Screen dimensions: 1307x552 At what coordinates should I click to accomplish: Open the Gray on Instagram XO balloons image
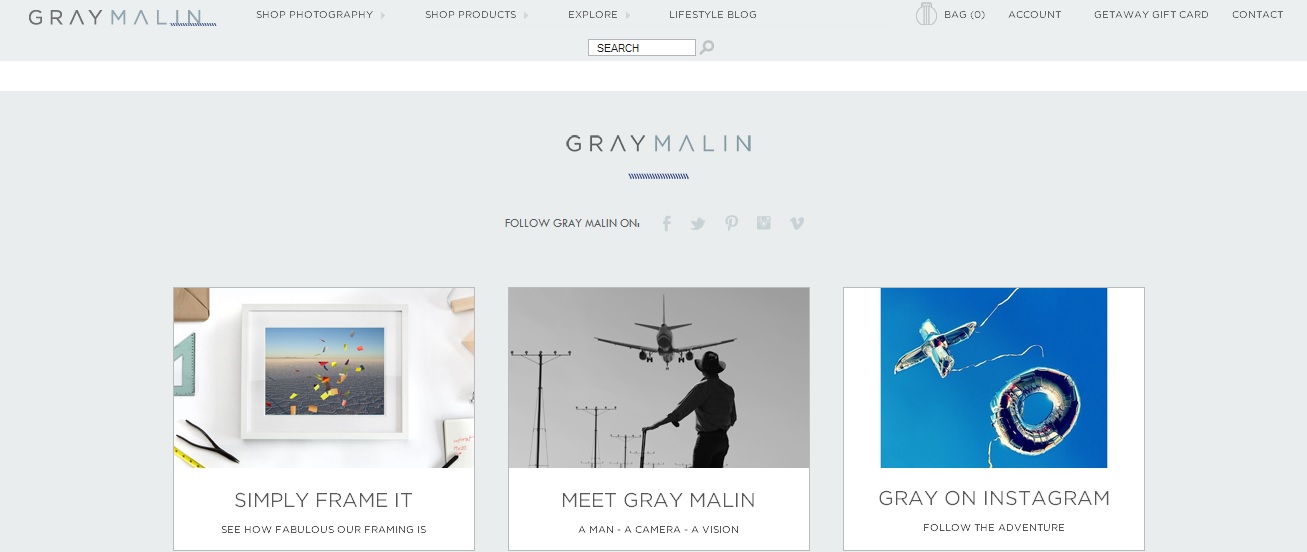tap(994, 378)
